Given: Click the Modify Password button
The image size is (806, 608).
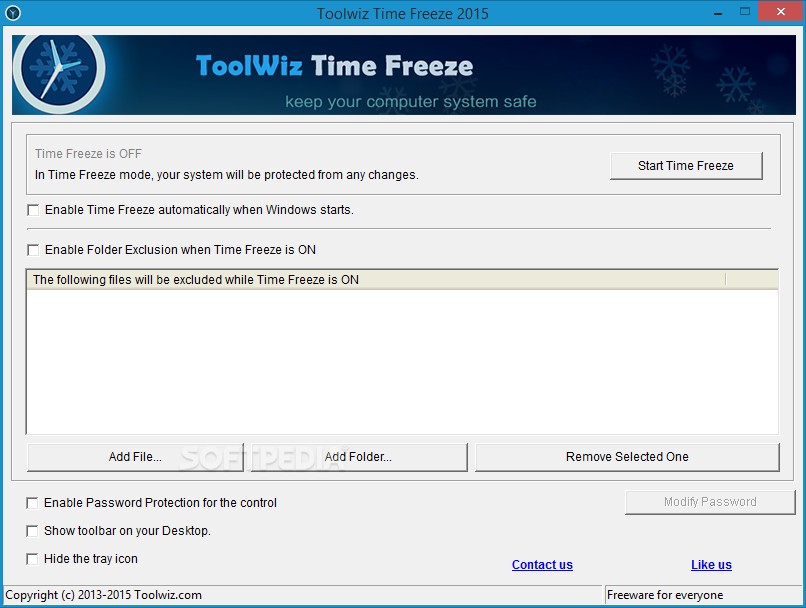Looking at the screenshot, I should click(x=710, y=502).
